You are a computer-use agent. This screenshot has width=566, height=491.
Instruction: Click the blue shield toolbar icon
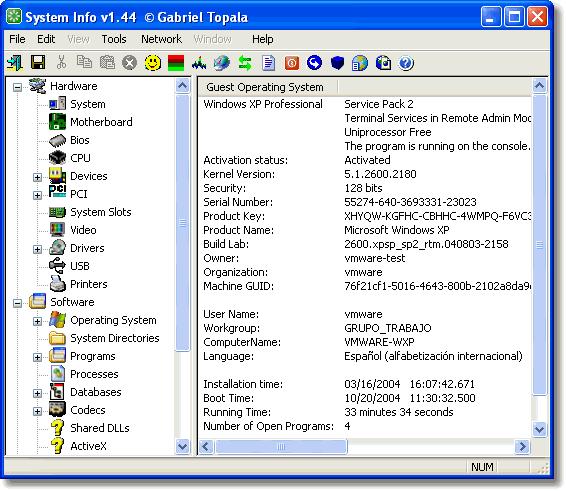pyautogui.click(x=337, y=63)
